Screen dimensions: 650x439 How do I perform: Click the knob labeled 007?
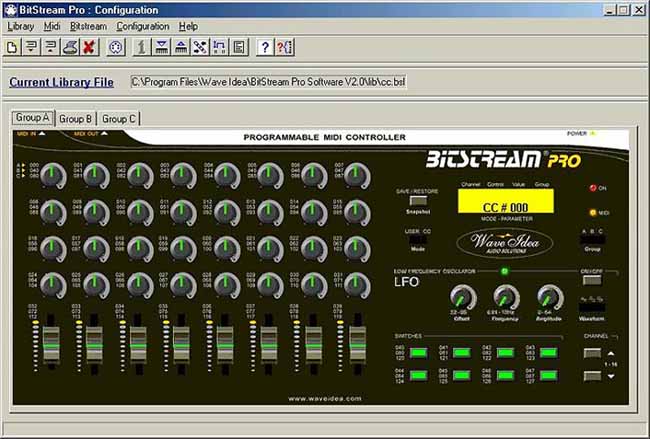click(357, 175)
